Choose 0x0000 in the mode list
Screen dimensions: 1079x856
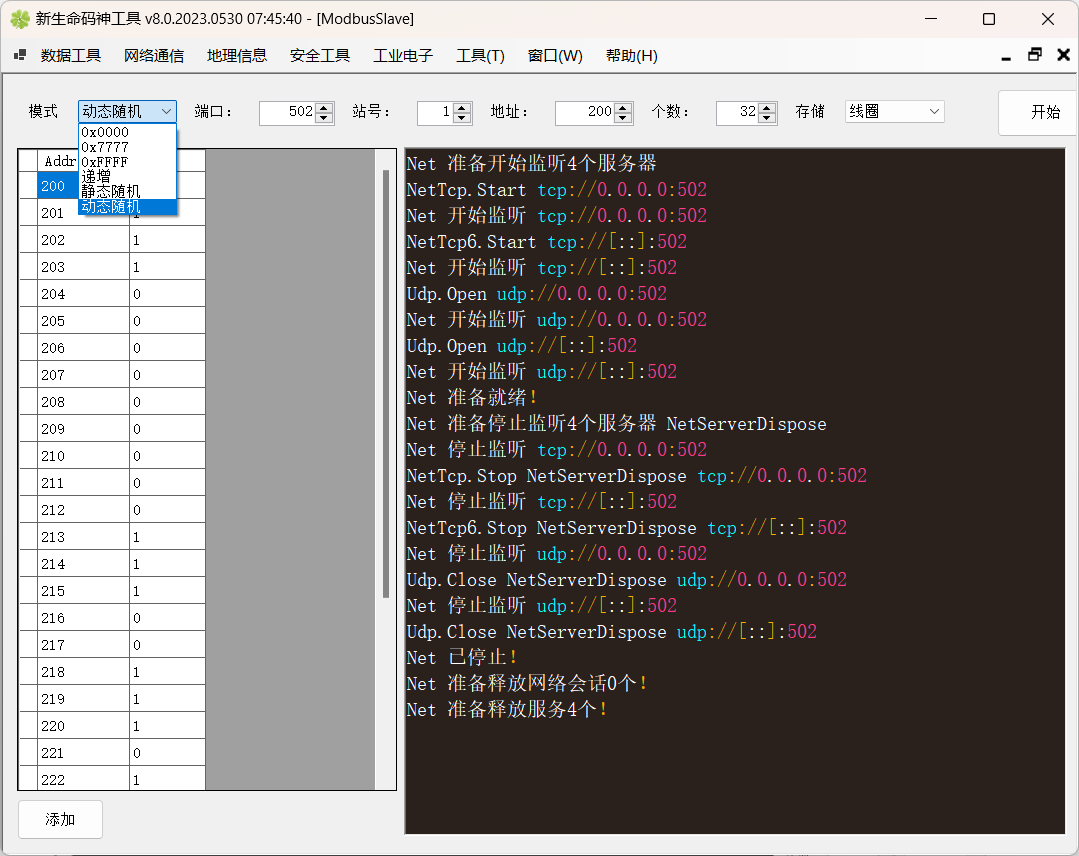(127, 132)
